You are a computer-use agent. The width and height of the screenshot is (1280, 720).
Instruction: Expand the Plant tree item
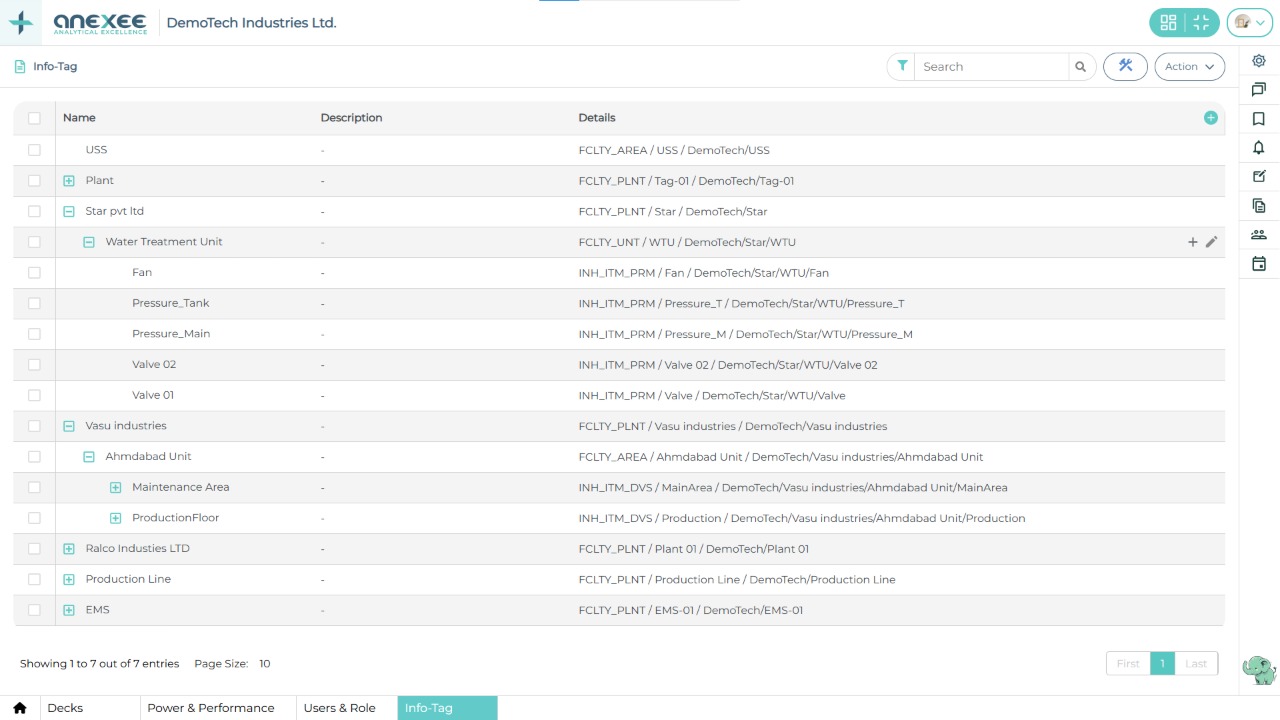coord(68,180)
